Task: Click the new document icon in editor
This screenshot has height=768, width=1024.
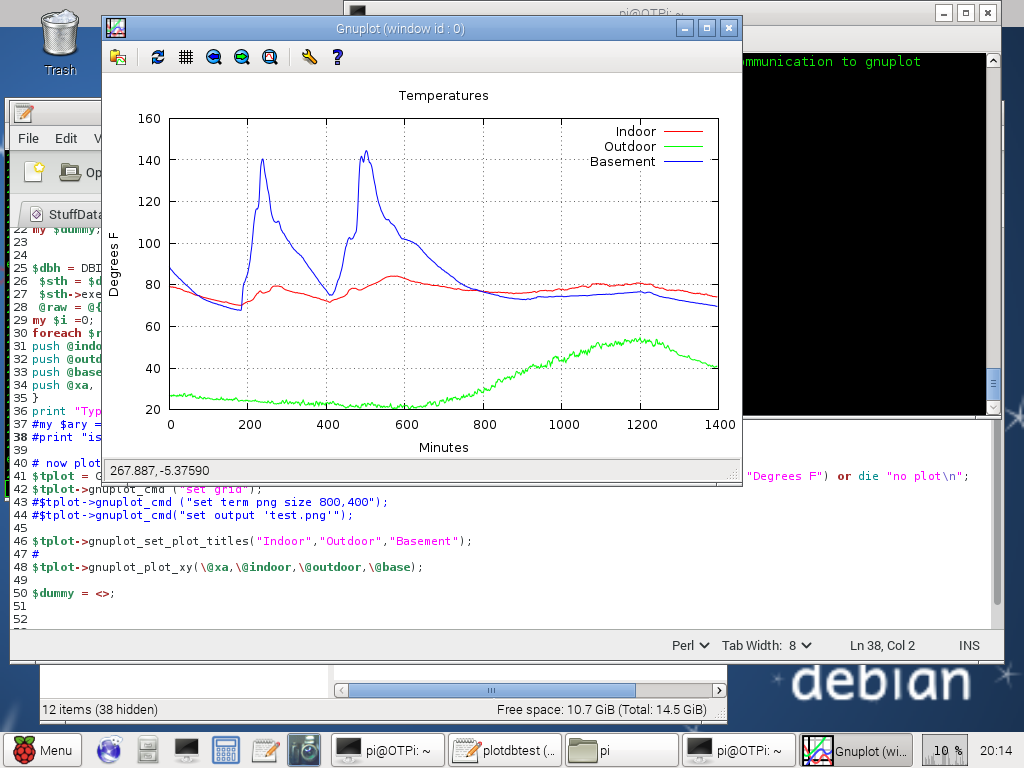Action: point(34,172)
